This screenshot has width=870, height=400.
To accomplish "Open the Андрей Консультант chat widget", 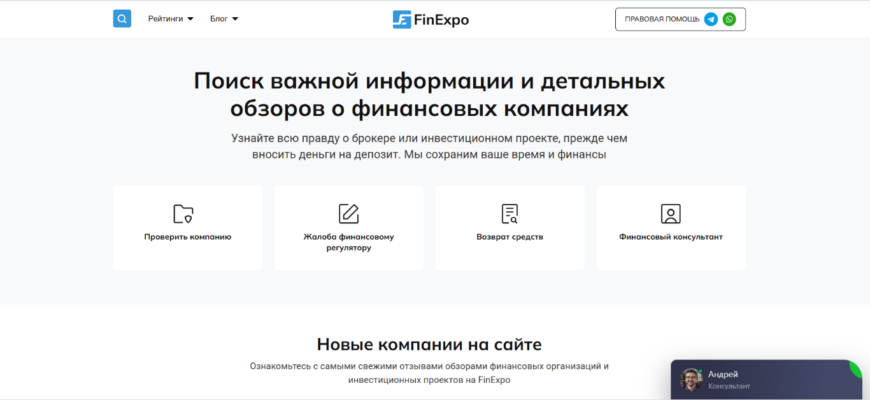I will tap(766, 379).
